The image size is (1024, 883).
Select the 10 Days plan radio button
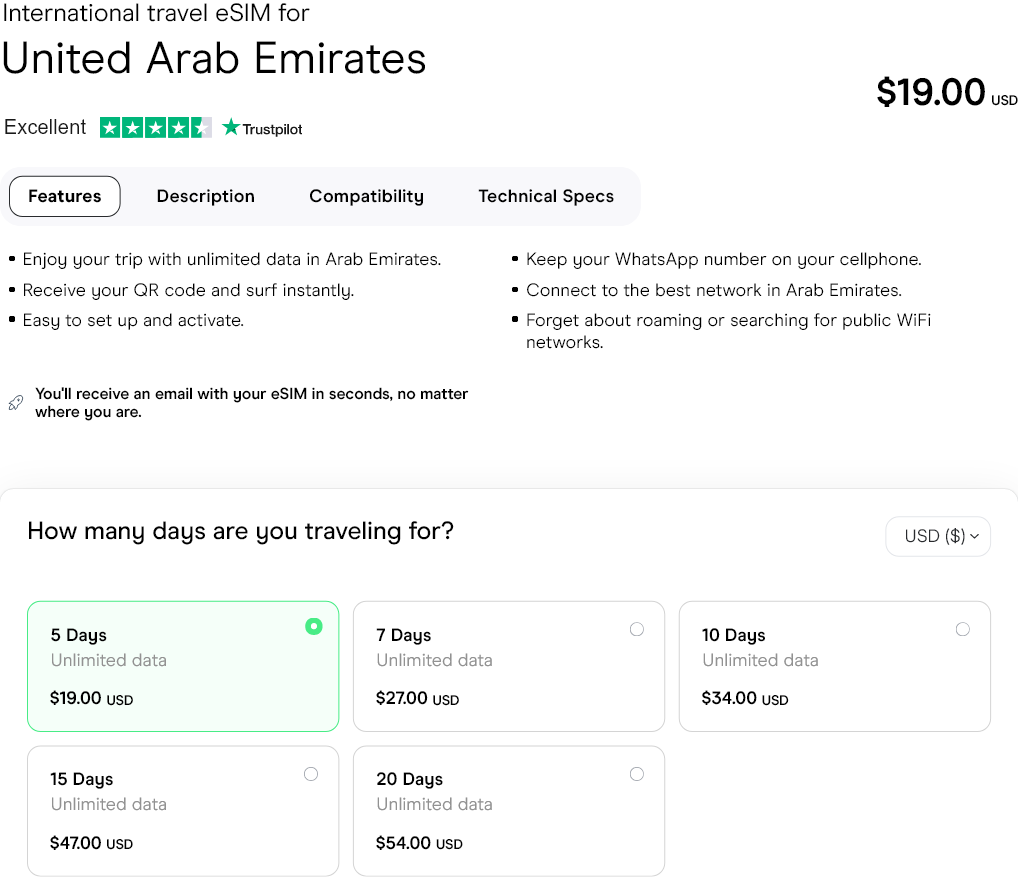(963, 629)
